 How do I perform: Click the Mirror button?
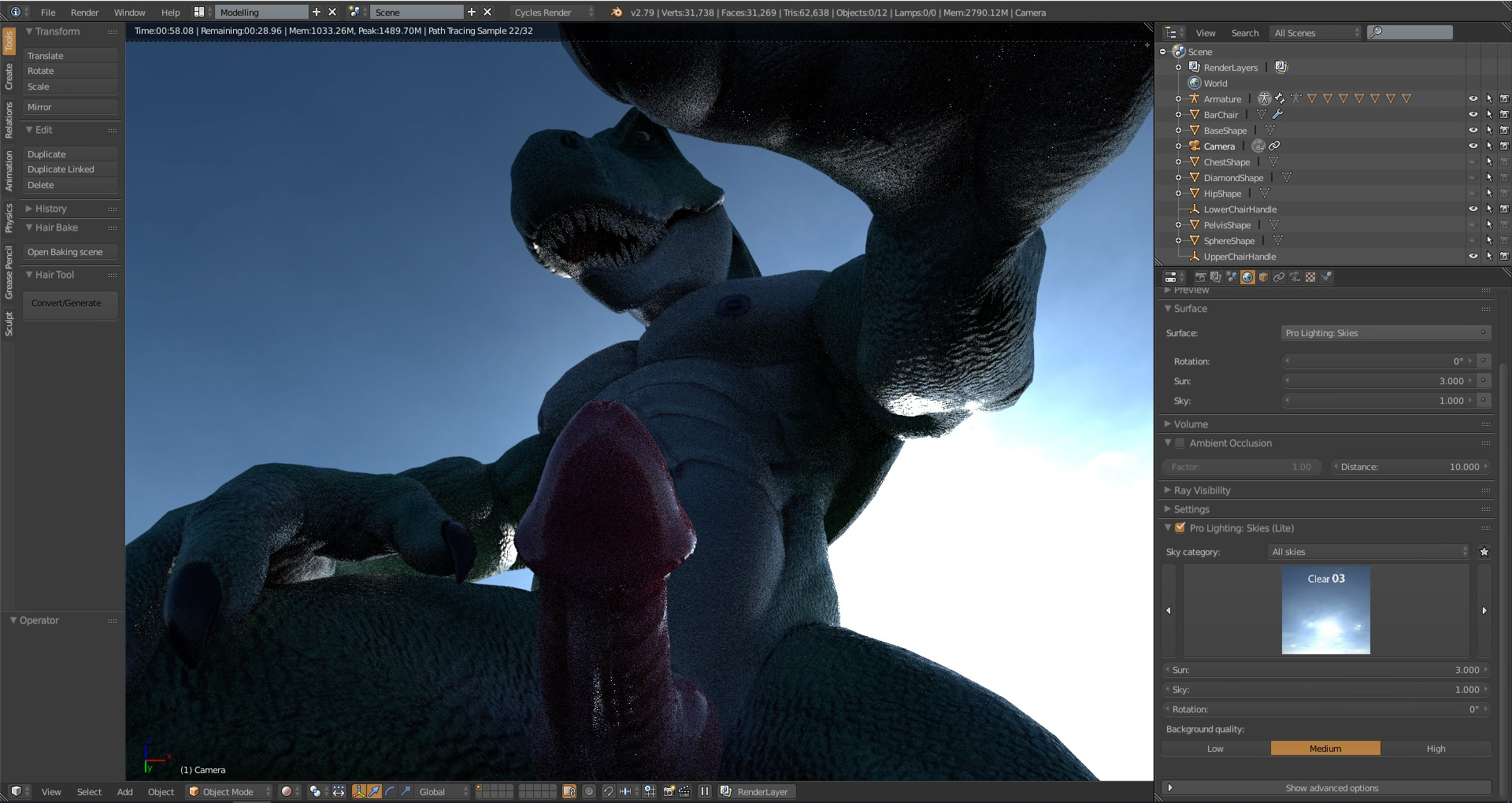pos(70,107)
